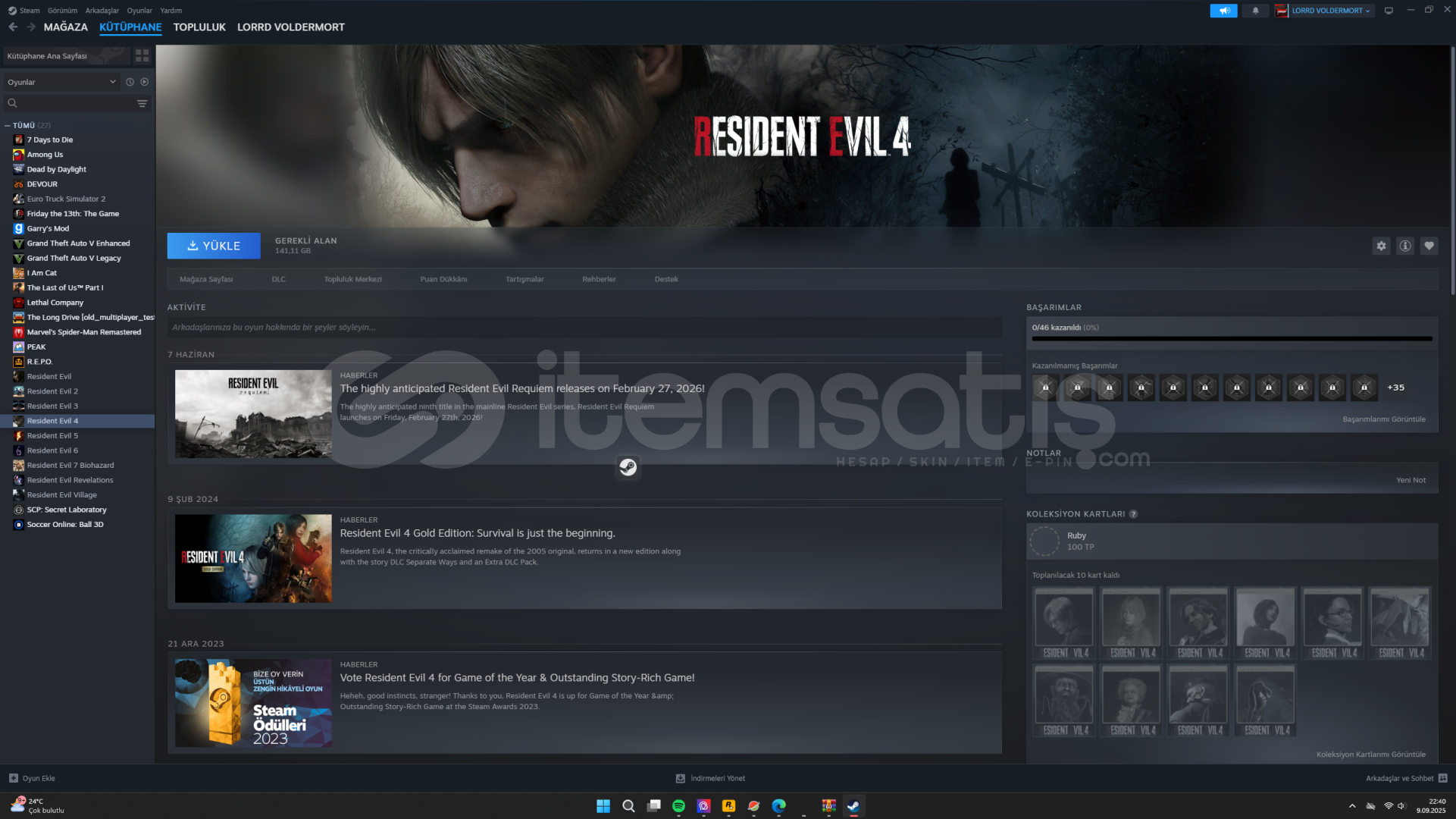Open the notifications bell
Viewport: 1456px width, 819px height.
[1256, 11]
